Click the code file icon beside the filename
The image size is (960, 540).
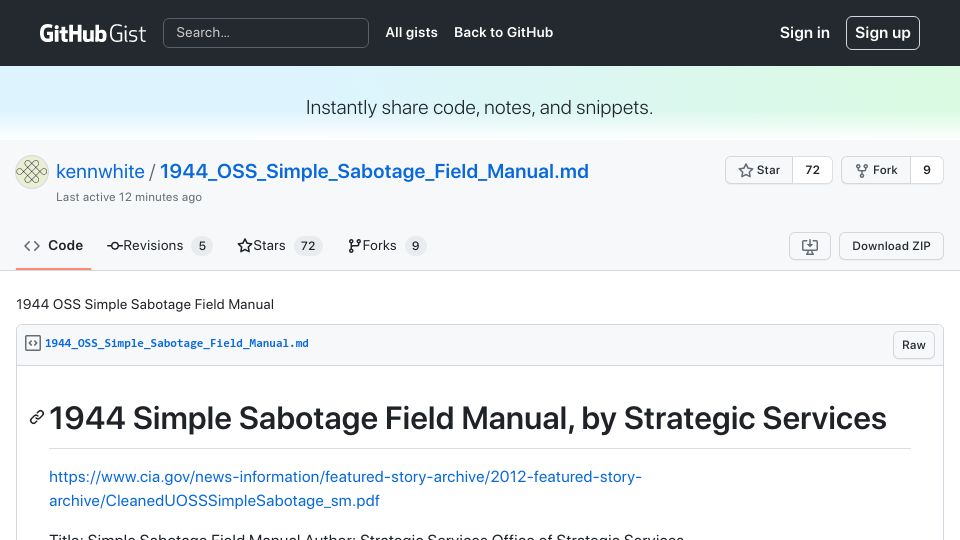(x=33, y=343)
